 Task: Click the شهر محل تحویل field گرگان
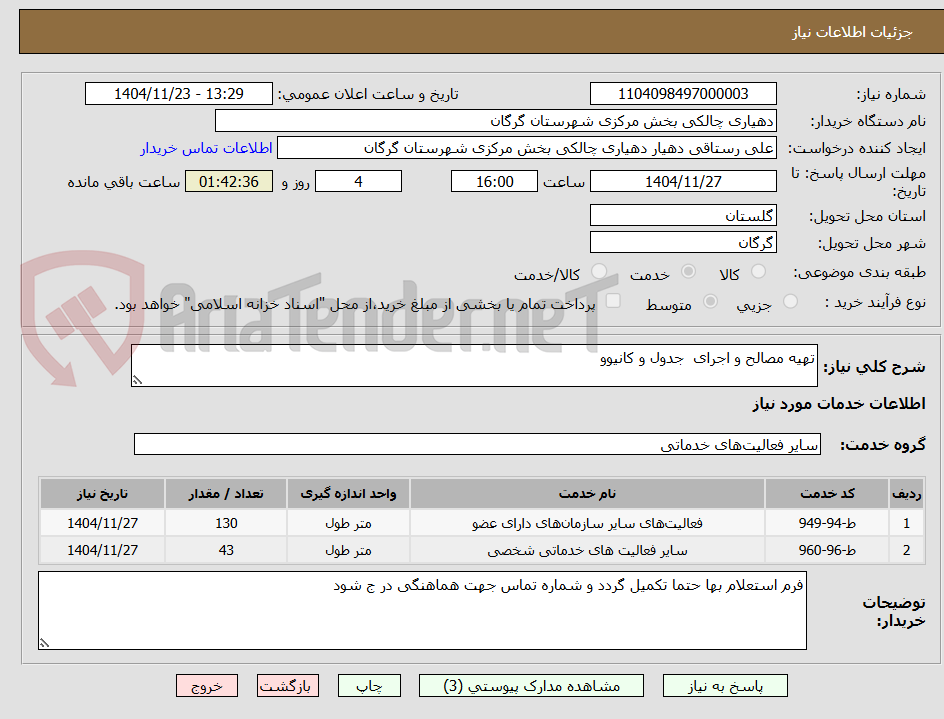click(x=683, y=243)
